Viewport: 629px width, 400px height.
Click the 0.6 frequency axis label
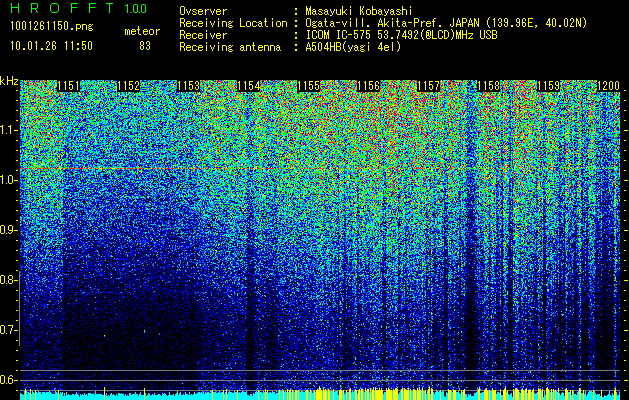click(8, 380)
